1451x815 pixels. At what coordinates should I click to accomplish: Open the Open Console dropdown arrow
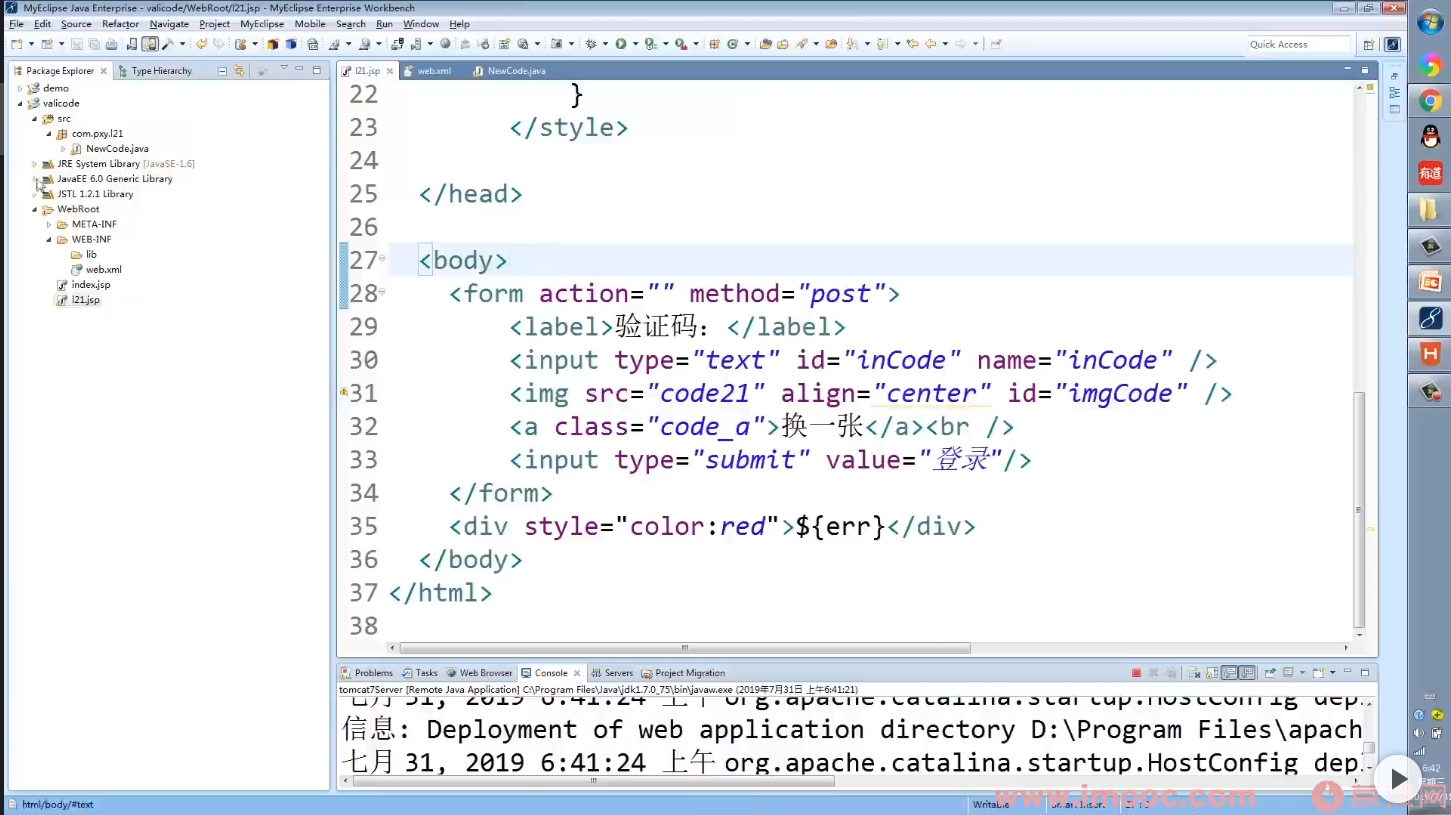pos(1333,673)
